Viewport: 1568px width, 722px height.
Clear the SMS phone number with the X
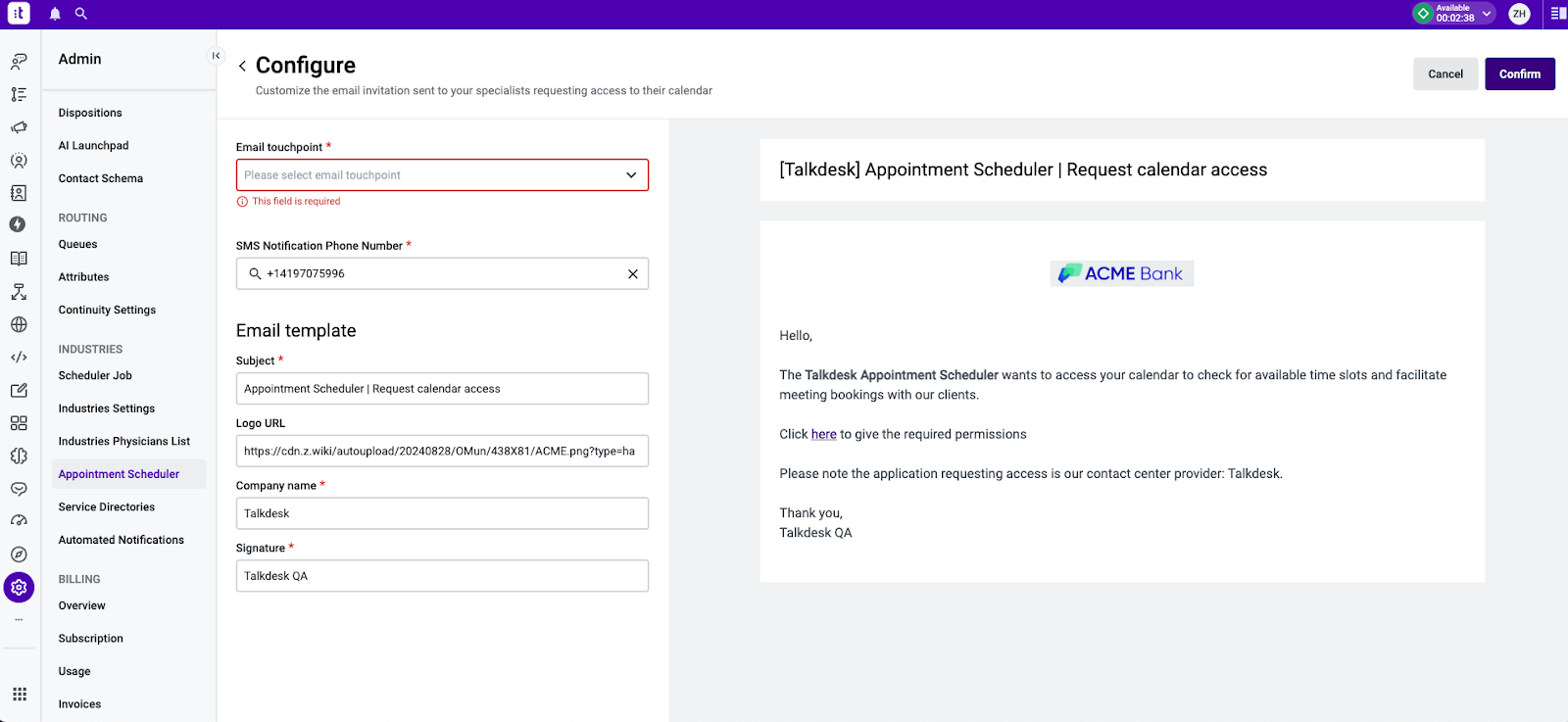coord(631,273)
